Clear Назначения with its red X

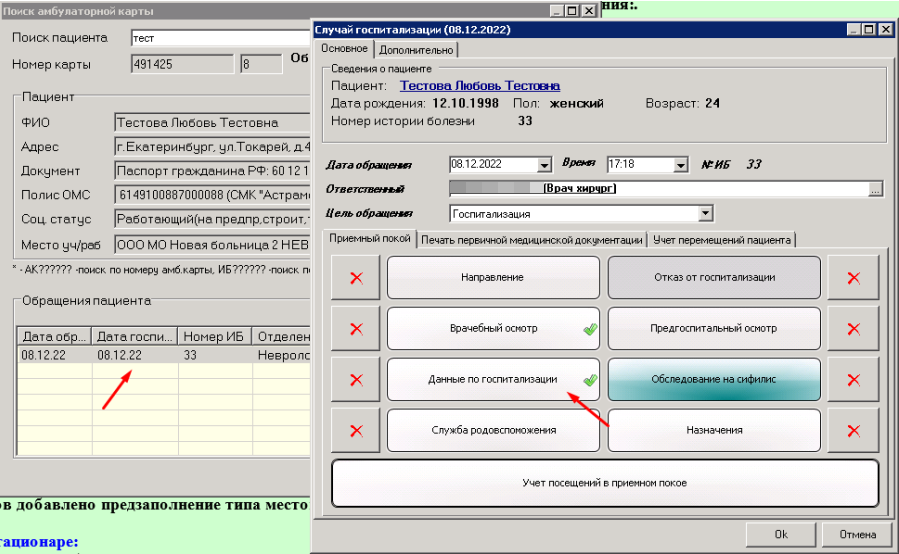pyautogui.click(x=853, y=431)
